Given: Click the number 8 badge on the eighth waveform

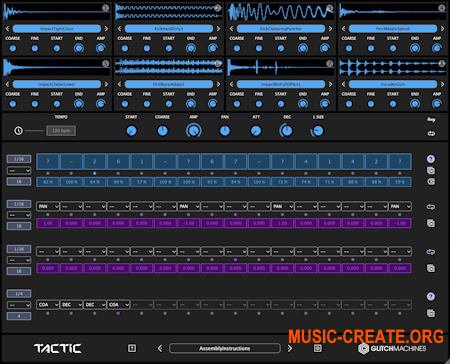Looking at the screenshot, I should [442, 63].
